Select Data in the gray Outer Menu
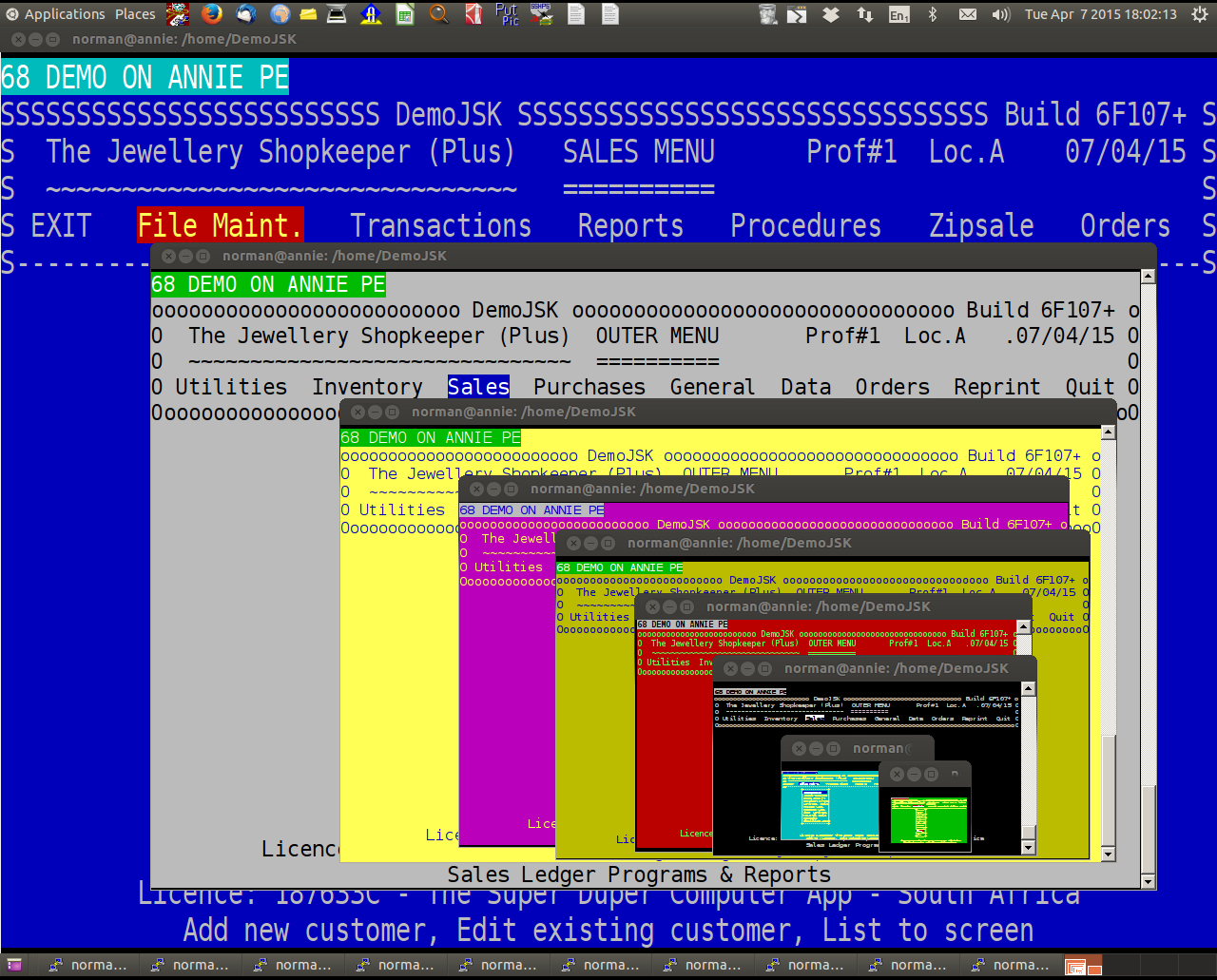This screenshot has width=1217, height=980. [806, 387]
